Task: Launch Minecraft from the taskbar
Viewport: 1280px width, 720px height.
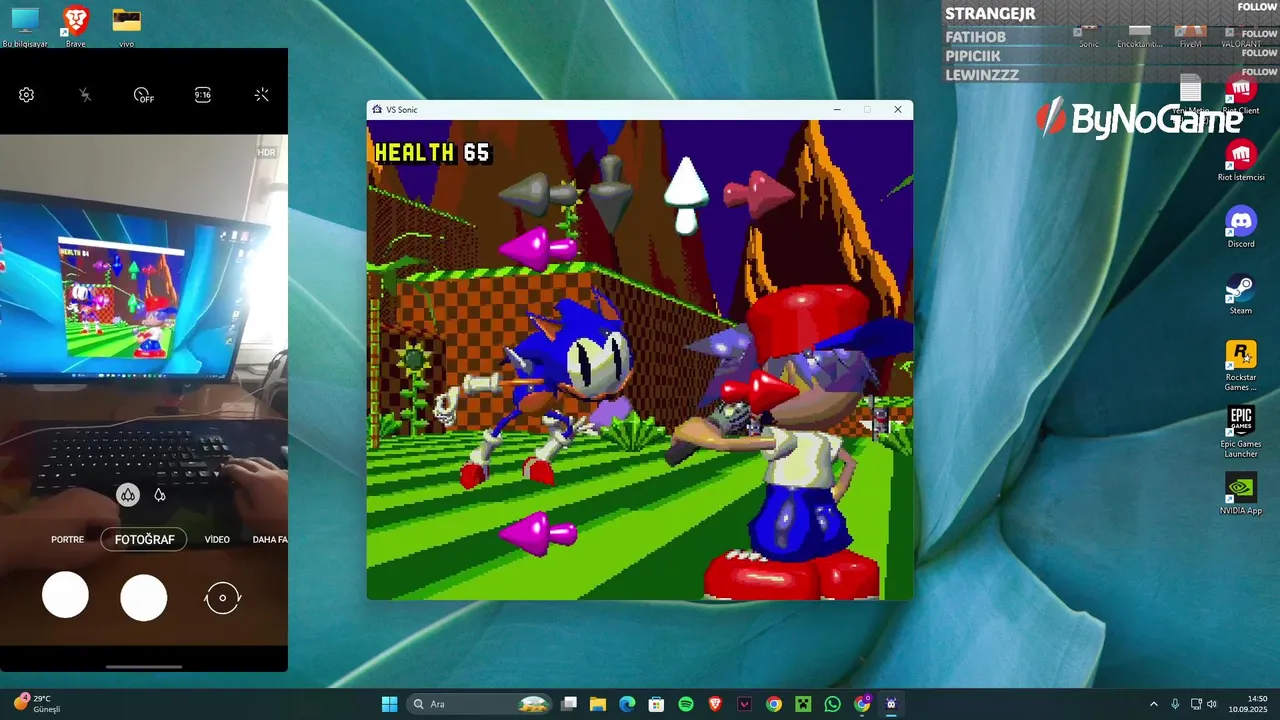Action: pos(803,704)
